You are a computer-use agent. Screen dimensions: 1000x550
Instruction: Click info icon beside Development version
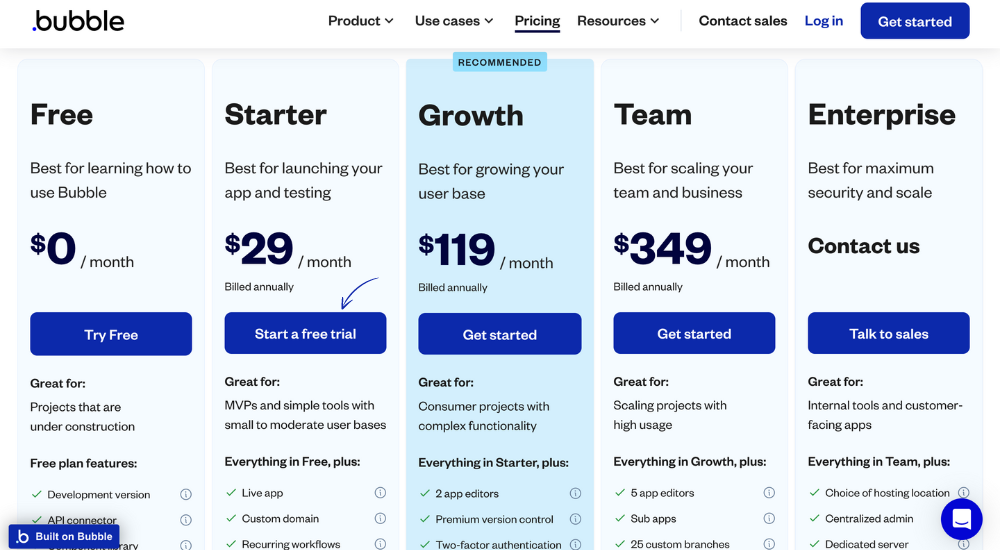(x=186, y=495)
